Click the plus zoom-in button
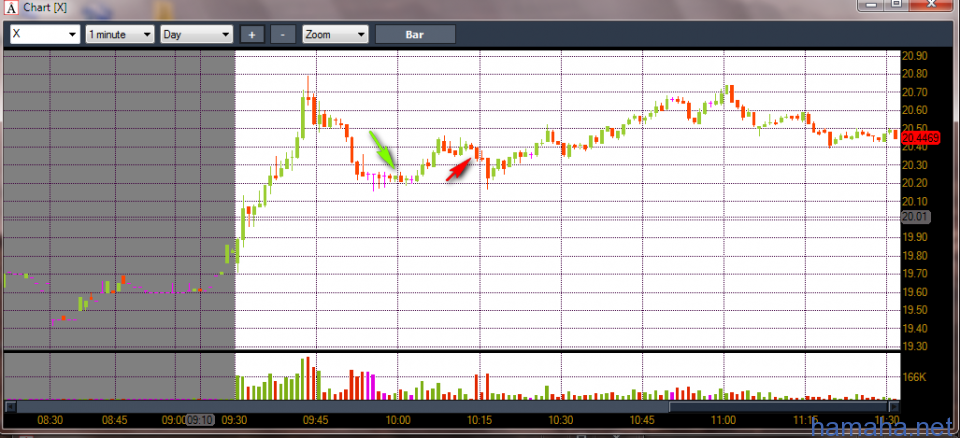The image size is (960, 438). pyautogui.click(x=252, y=34)
